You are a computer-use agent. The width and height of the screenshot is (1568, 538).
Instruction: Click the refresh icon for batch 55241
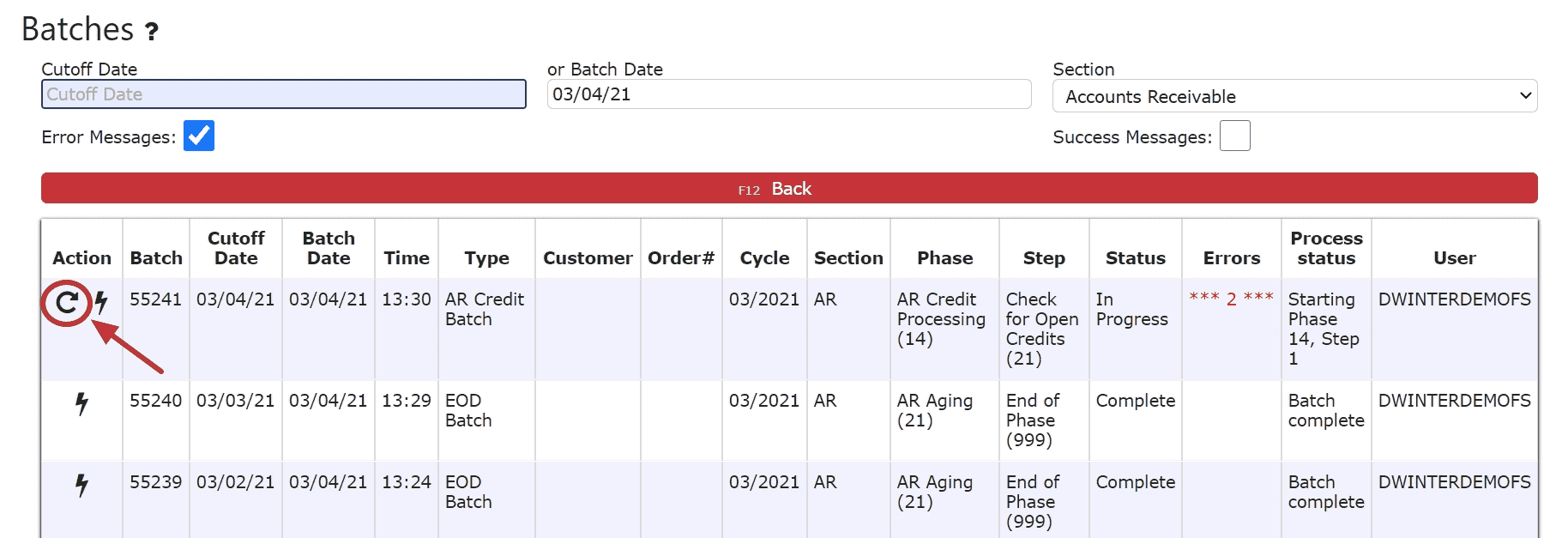click(x=67, y=302)
